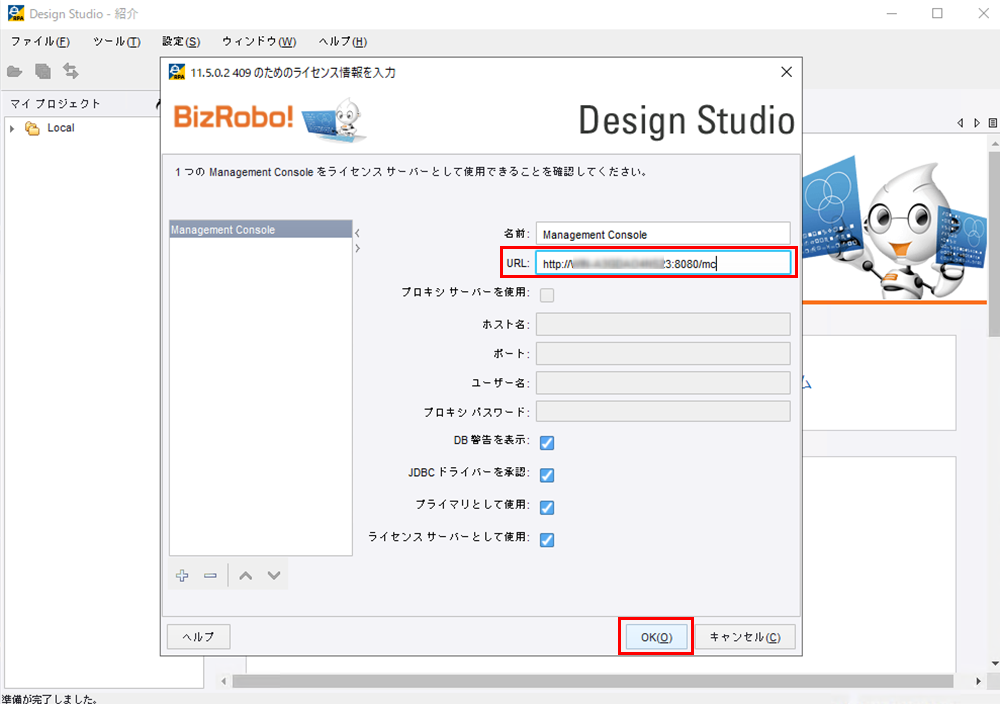
Task: Expand the Local project tree node
Action: tap(12, 129)
